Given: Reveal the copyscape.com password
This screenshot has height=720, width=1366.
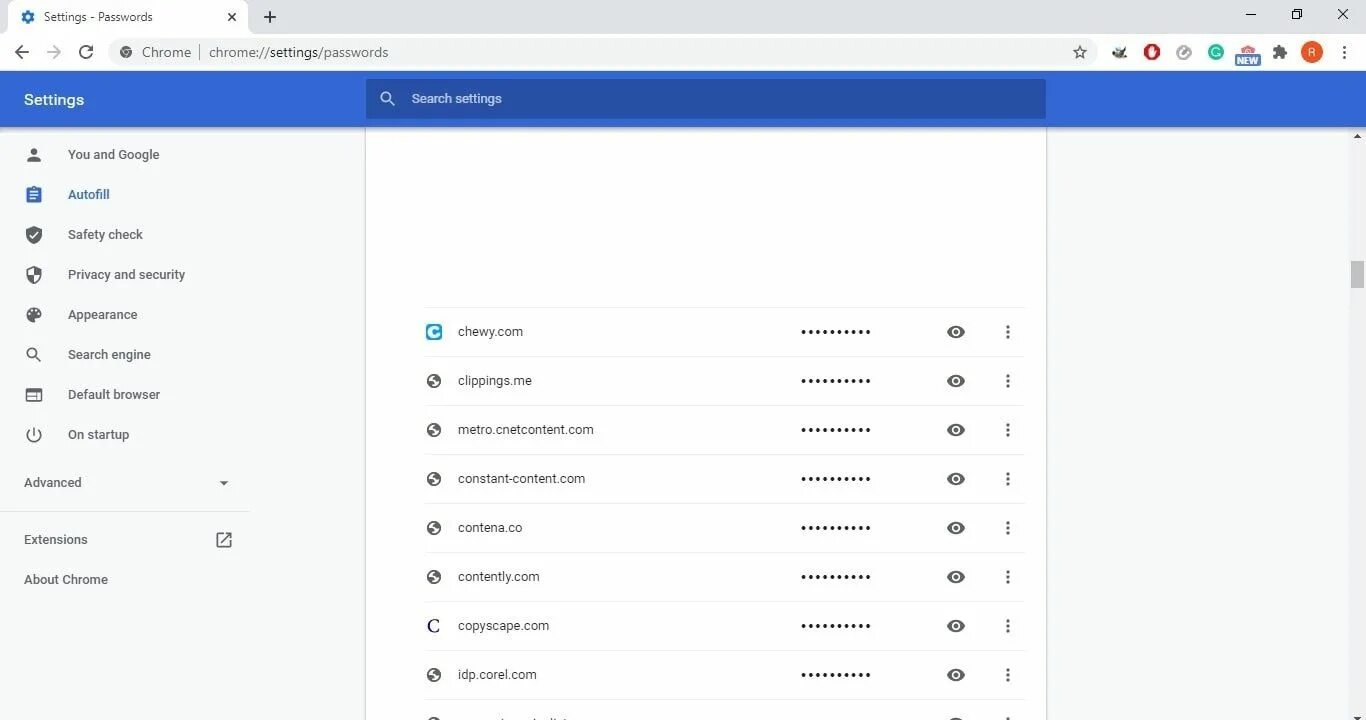Looking at the screenshot, I should pyautogui.click(x=956, y=626).
